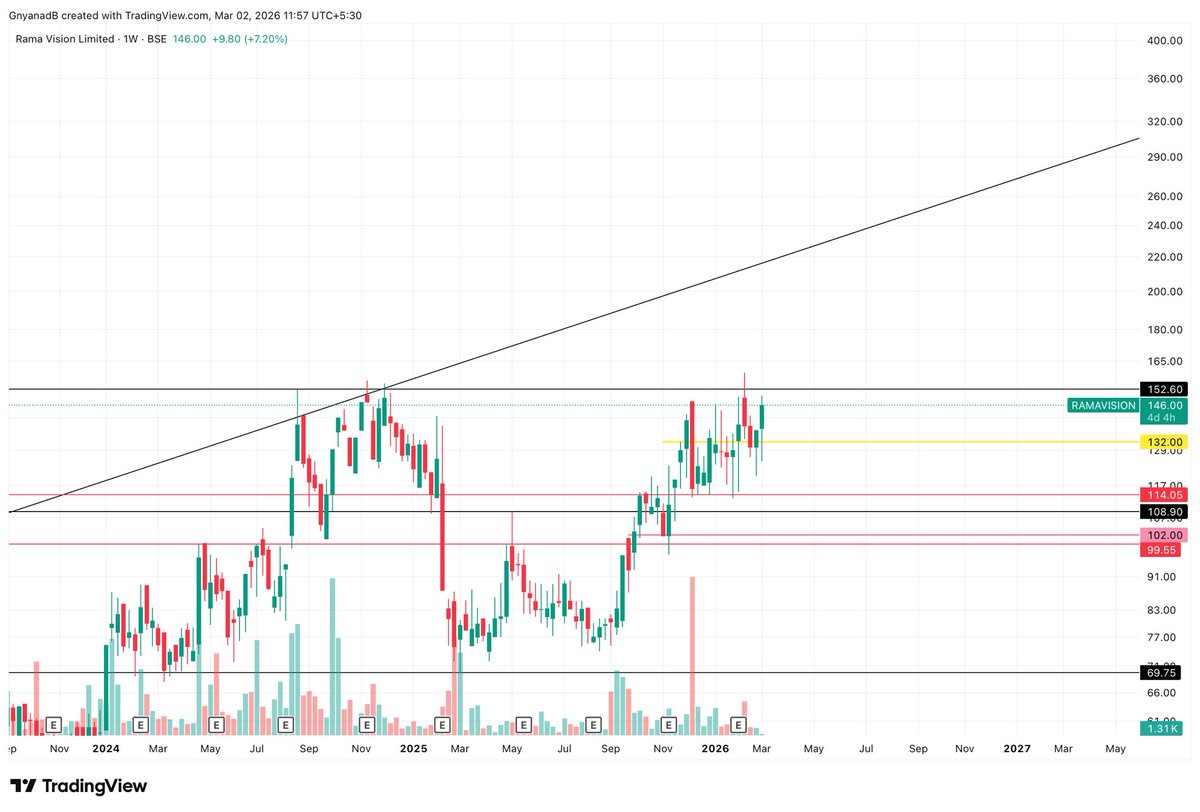The image size is (1200, 812).
Task: Click the 320.00 price axis label
Action: [x=1164, y=122]
